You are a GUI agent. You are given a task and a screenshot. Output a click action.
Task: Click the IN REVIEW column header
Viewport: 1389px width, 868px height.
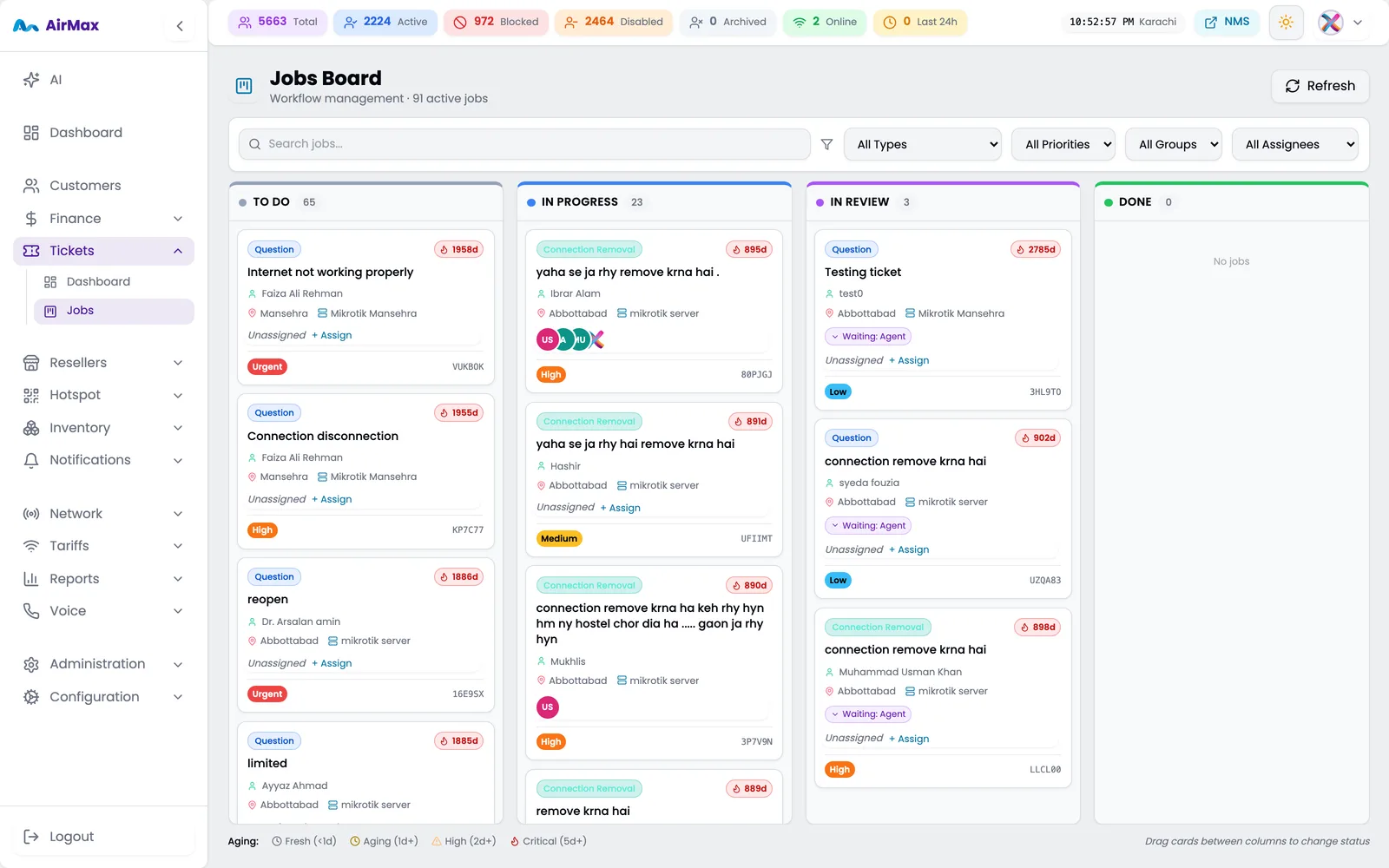(944, 202)
